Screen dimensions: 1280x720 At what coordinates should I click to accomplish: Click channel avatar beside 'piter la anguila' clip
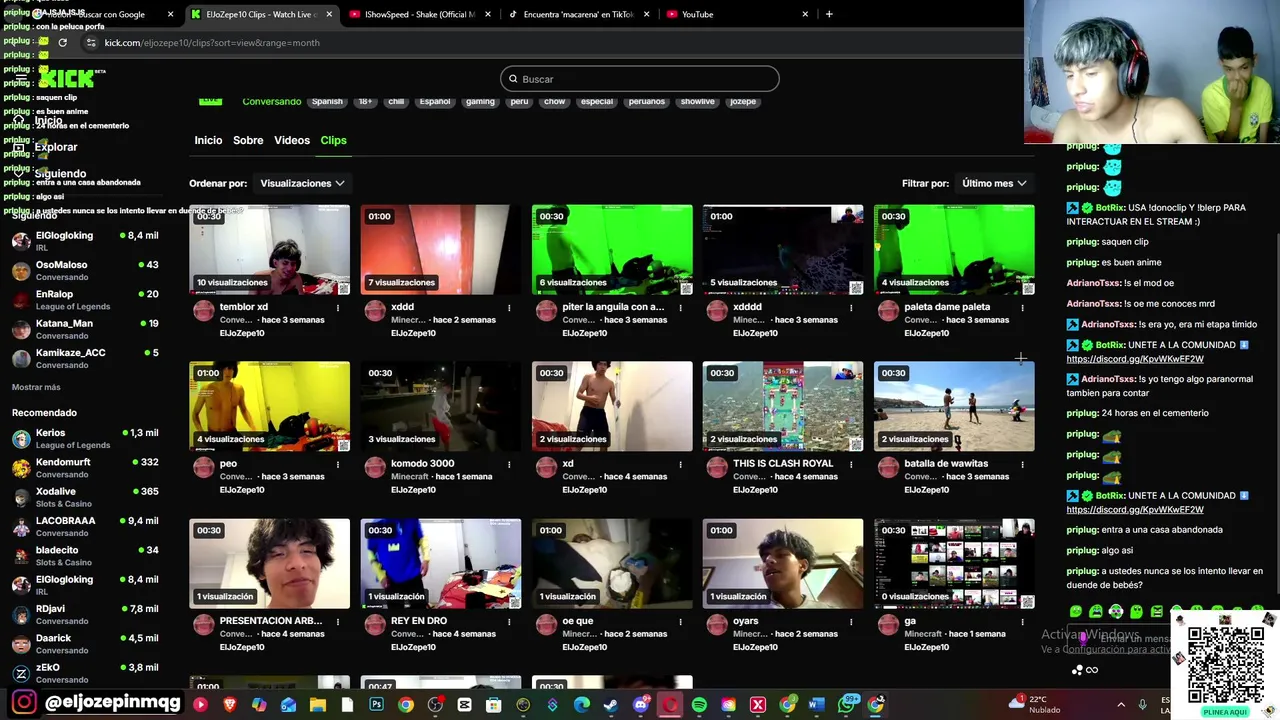(x=546, y=311)
